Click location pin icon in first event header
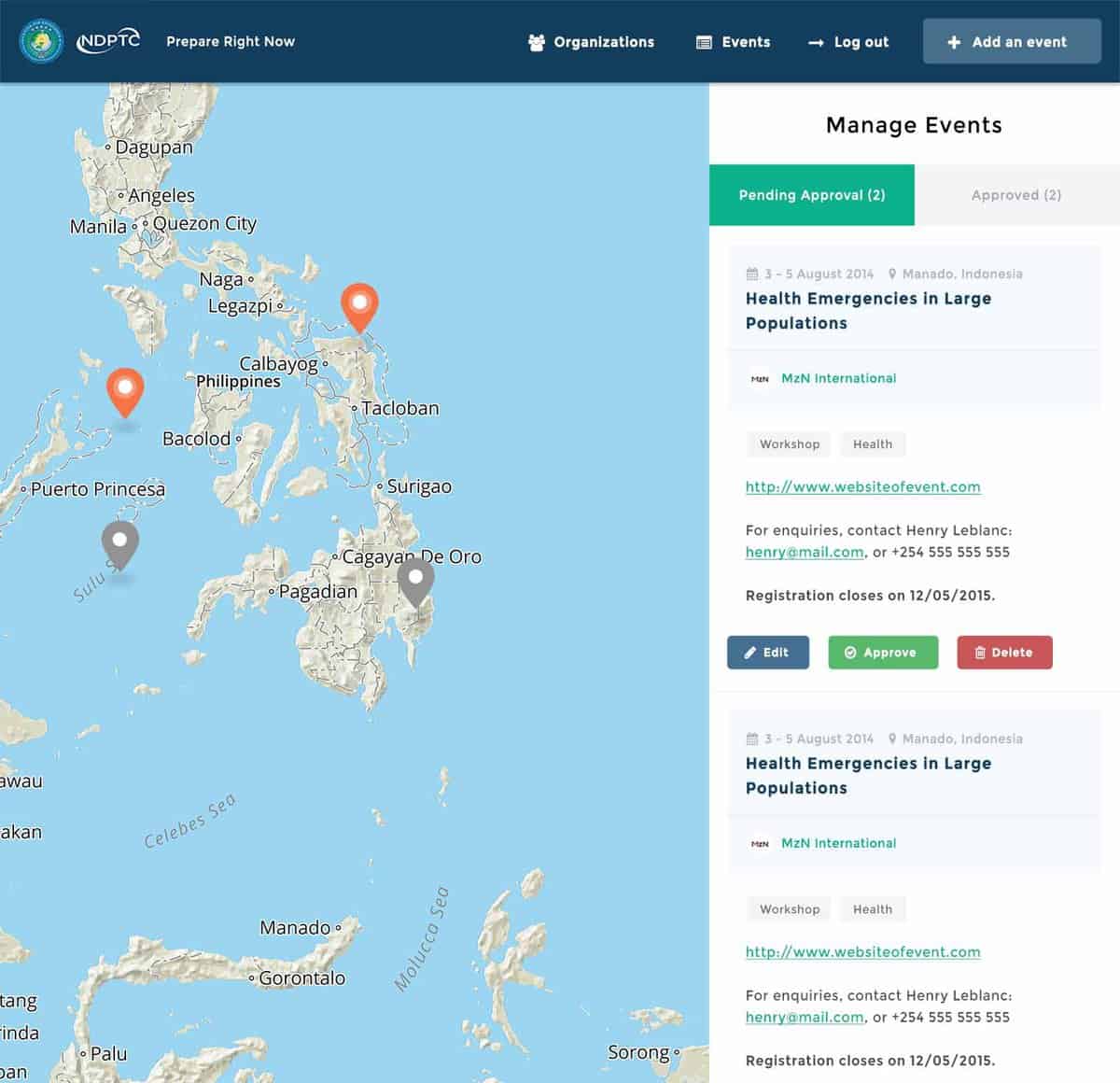This screenshot has height=1083, width=1120. pyautogui.click(x=892, y=274)
